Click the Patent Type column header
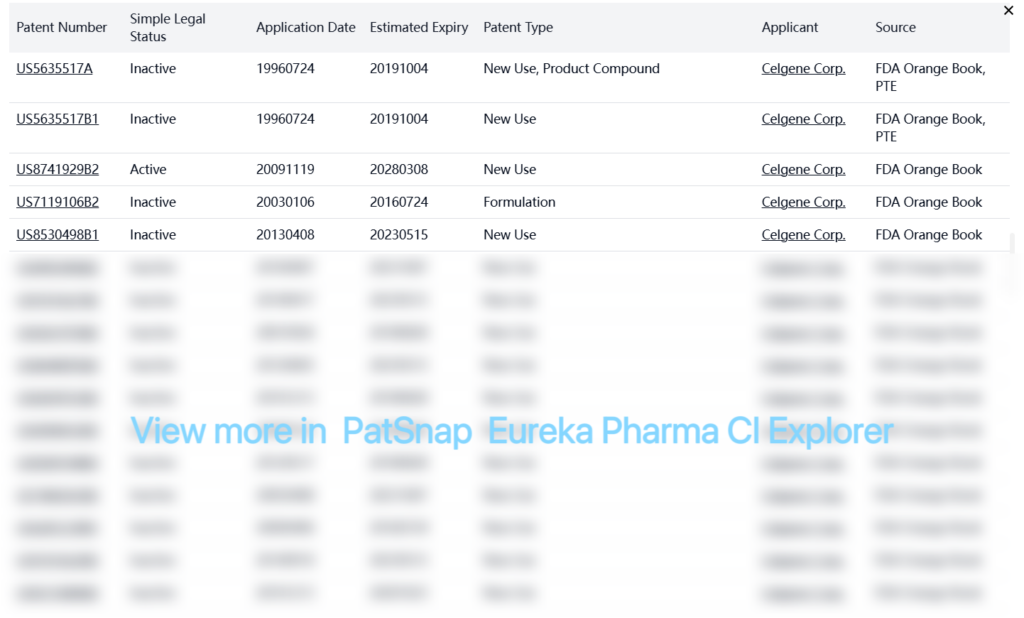The height and width of the screenshot is (618, 1024). [x=518, y=28]
